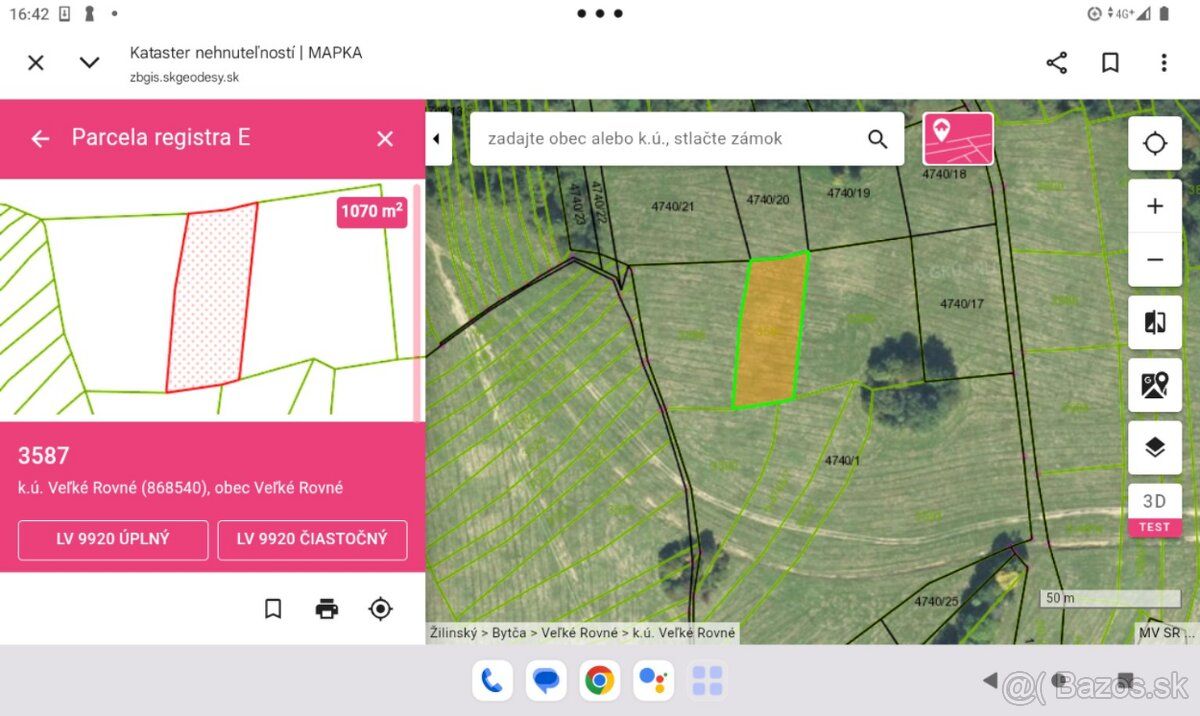Screen dimensions: 1200x716
Task: Select the highlighted orange parcel on map
Action: coord(771,330)
